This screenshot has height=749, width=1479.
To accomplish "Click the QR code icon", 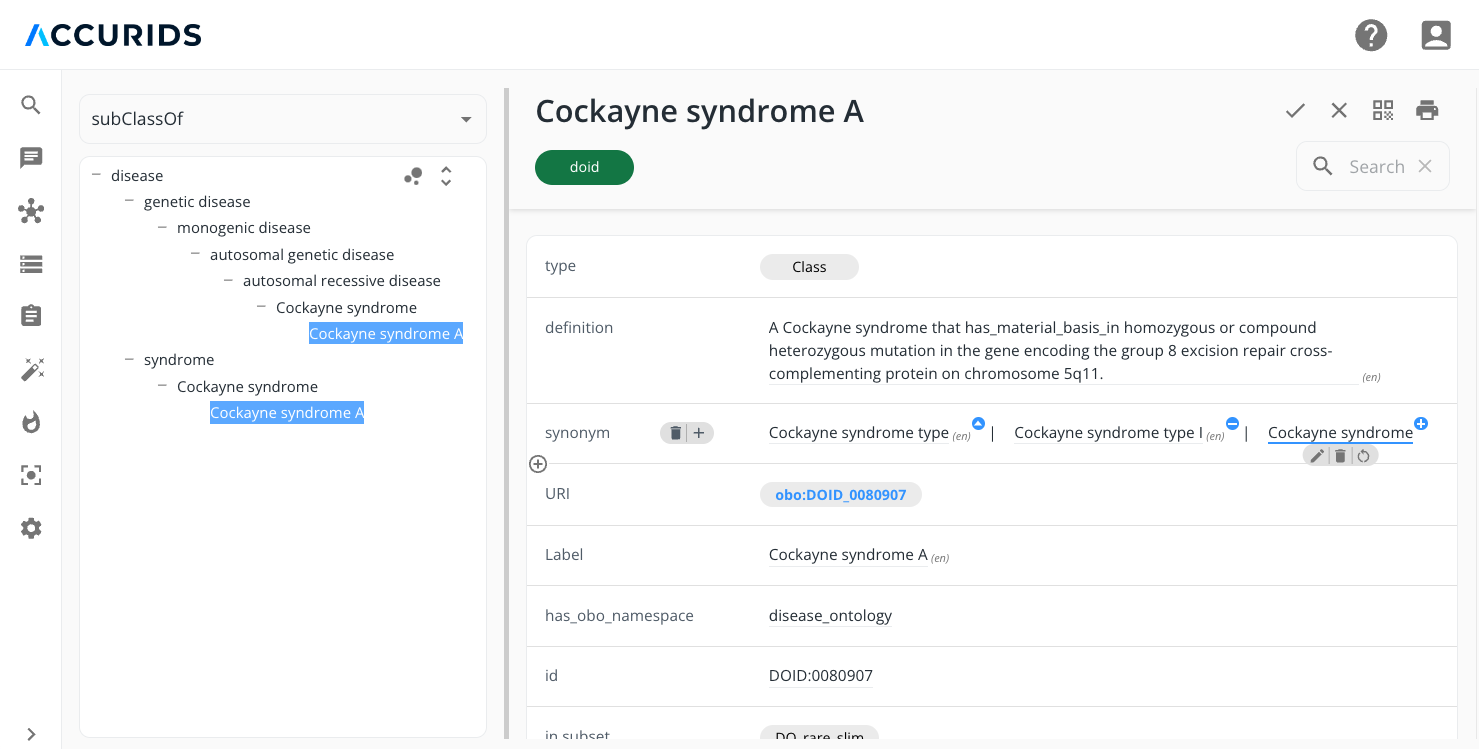I will 1383,110.
